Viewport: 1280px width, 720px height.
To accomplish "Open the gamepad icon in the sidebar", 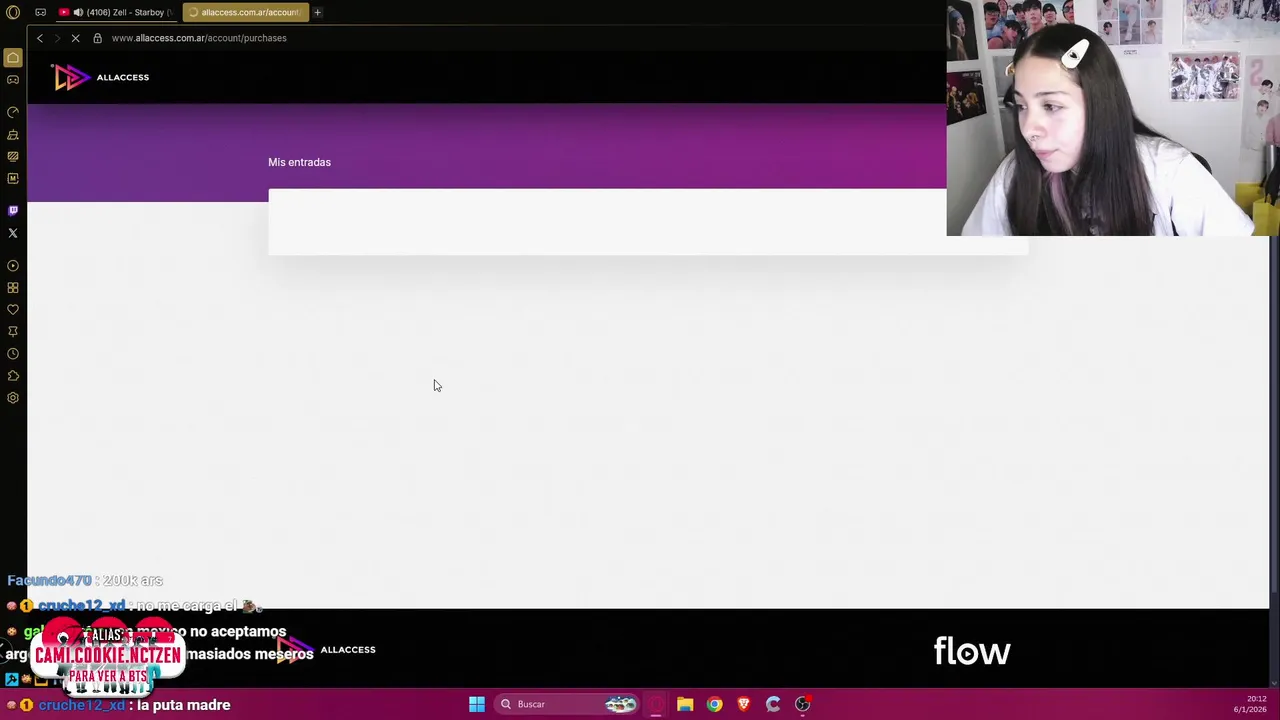I will click(x=13, y=80).
